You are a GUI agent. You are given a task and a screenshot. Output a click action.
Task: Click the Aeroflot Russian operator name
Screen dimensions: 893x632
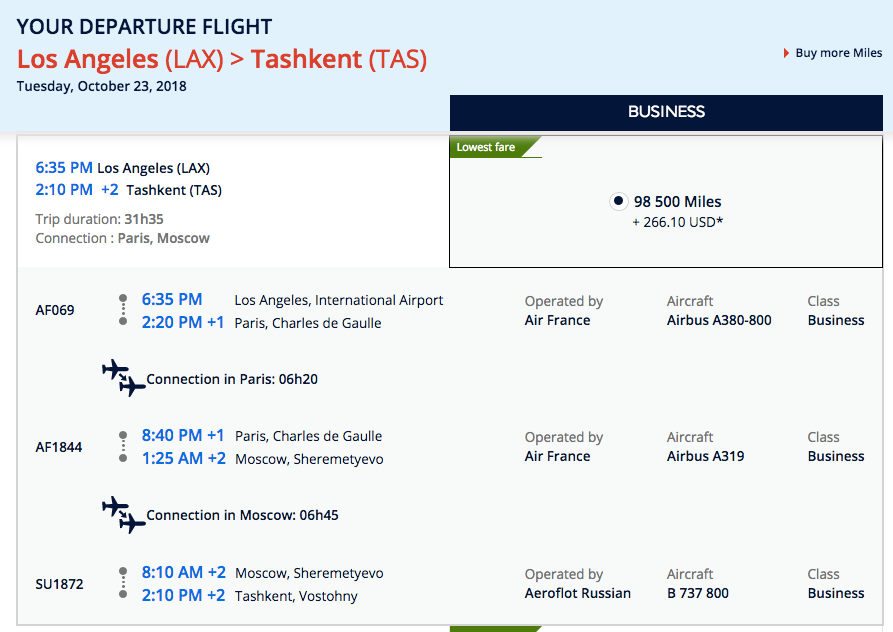pos(578,593)
